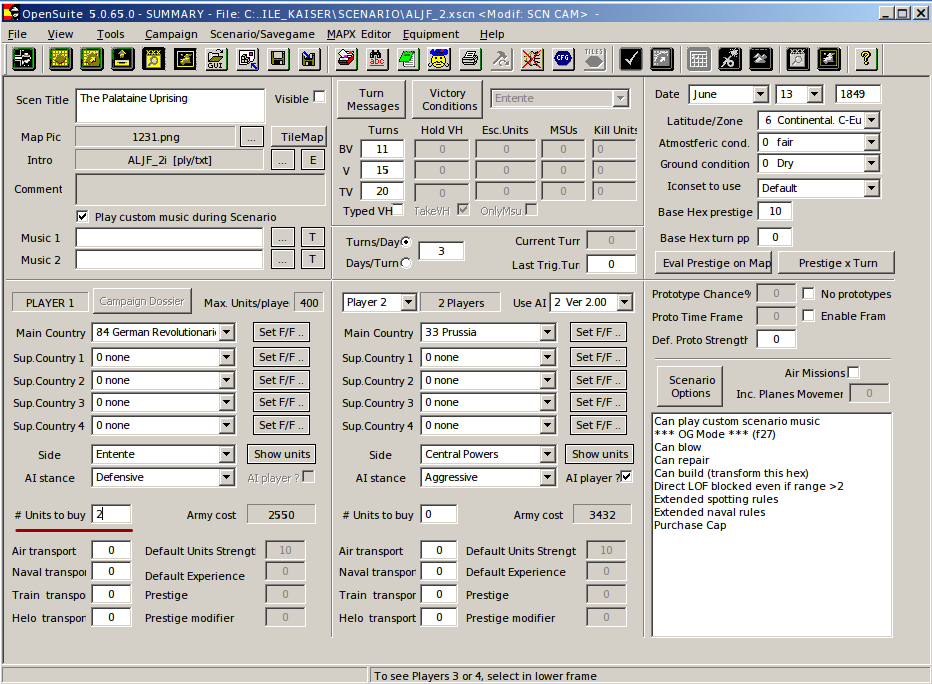Click the Music 1 input field
The width and height of the screenshot is (932, 684).
point(169,238)
